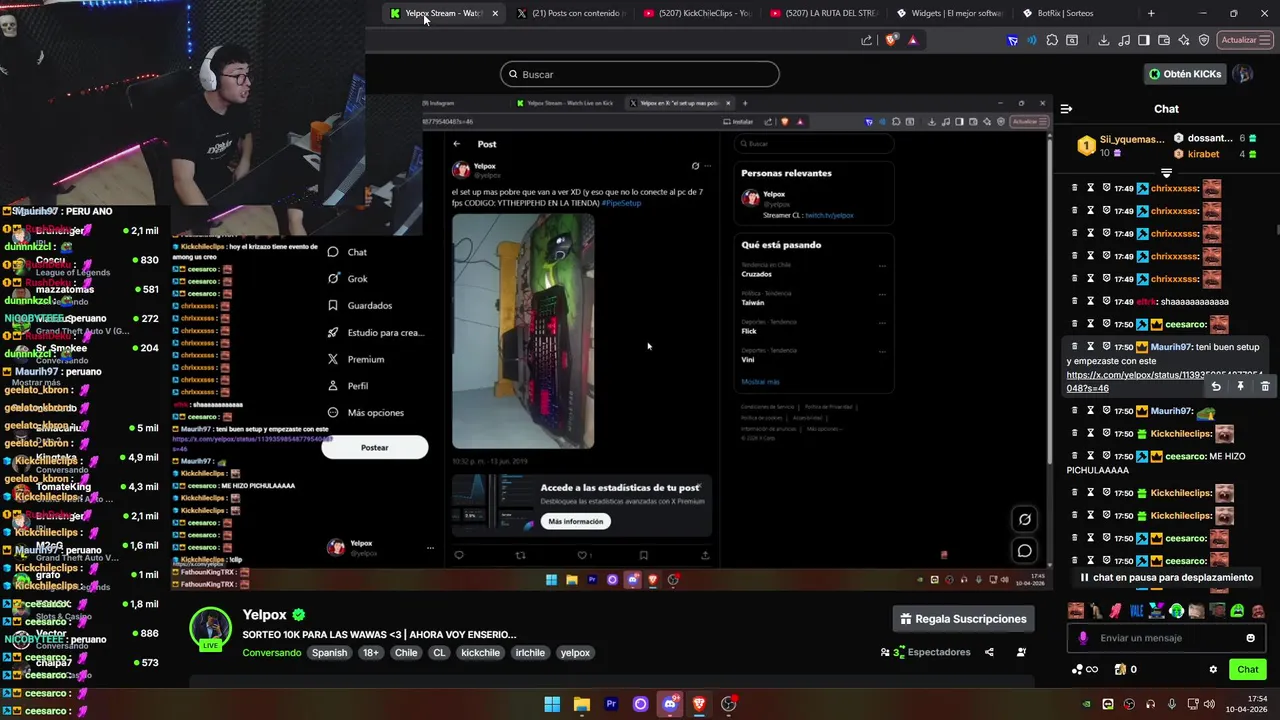This screenshot has width=1280, height=720.
Task: Ban ceesarco via shield icon on PICHULAAAAA message
Action: pyautogui.click(x=1107, y=456)
